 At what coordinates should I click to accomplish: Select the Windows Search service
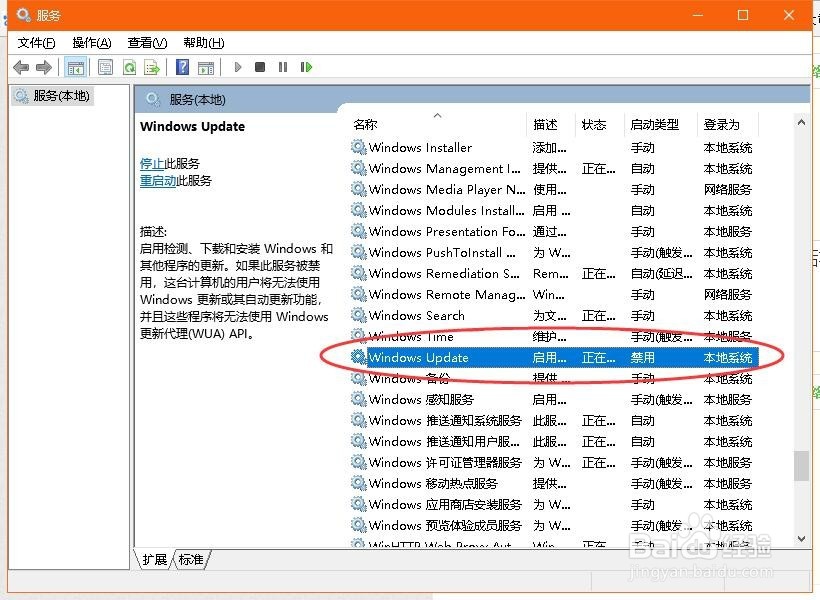(x=553, y=315)
